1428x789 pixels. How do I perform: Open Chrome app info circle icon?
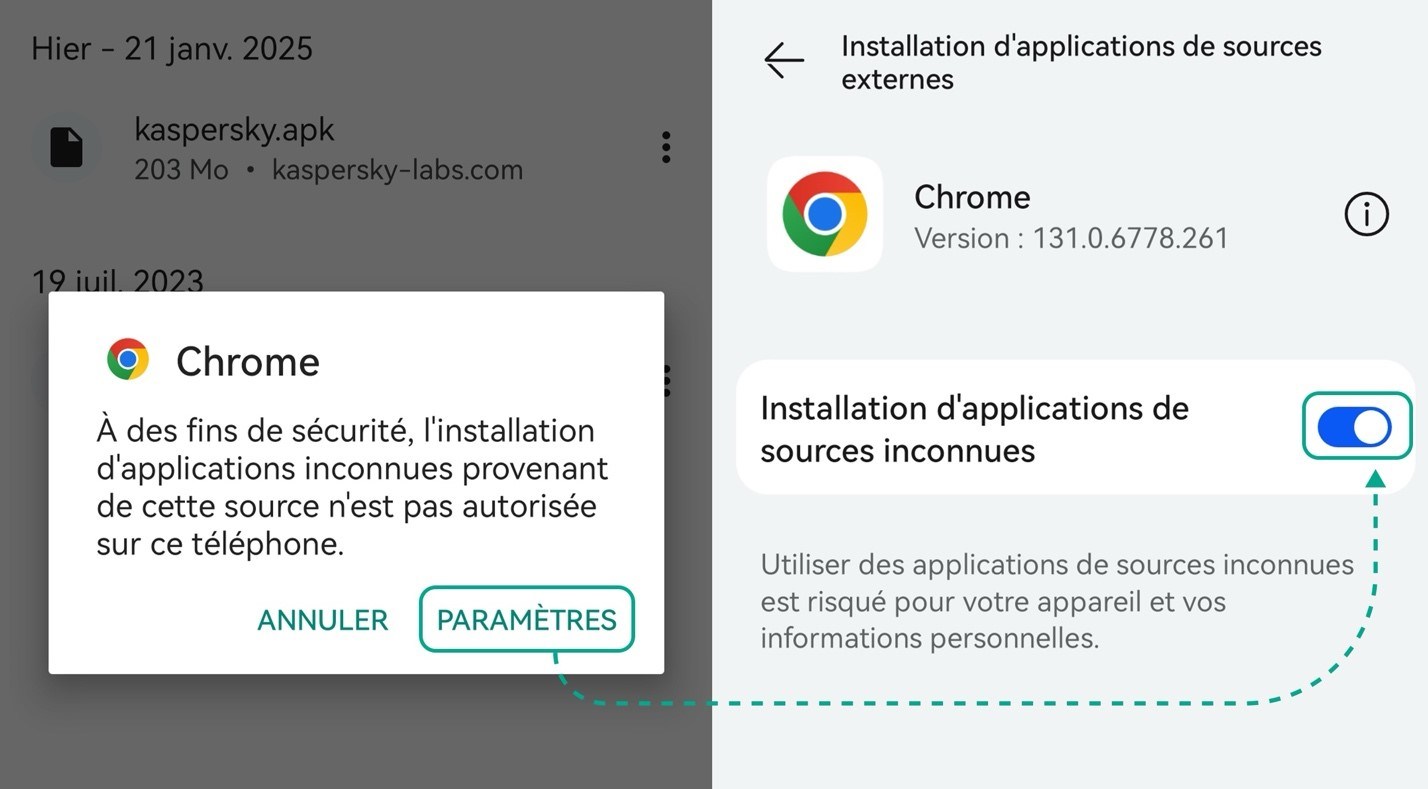click(1366, 215)
